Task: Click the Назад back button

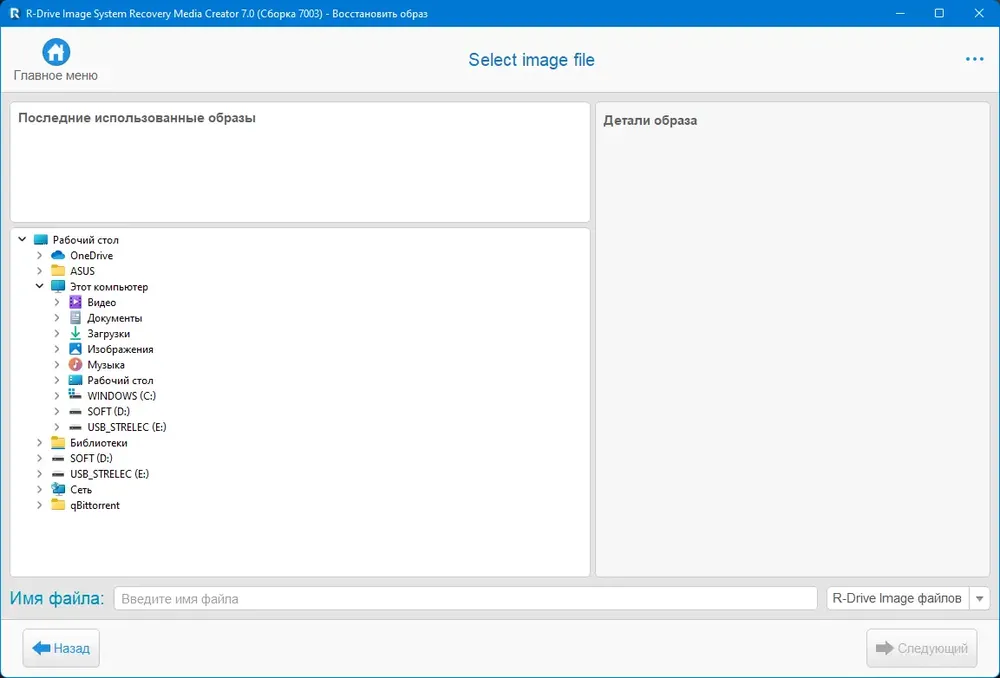Action: pyautogui.click(x=61, y=648)
